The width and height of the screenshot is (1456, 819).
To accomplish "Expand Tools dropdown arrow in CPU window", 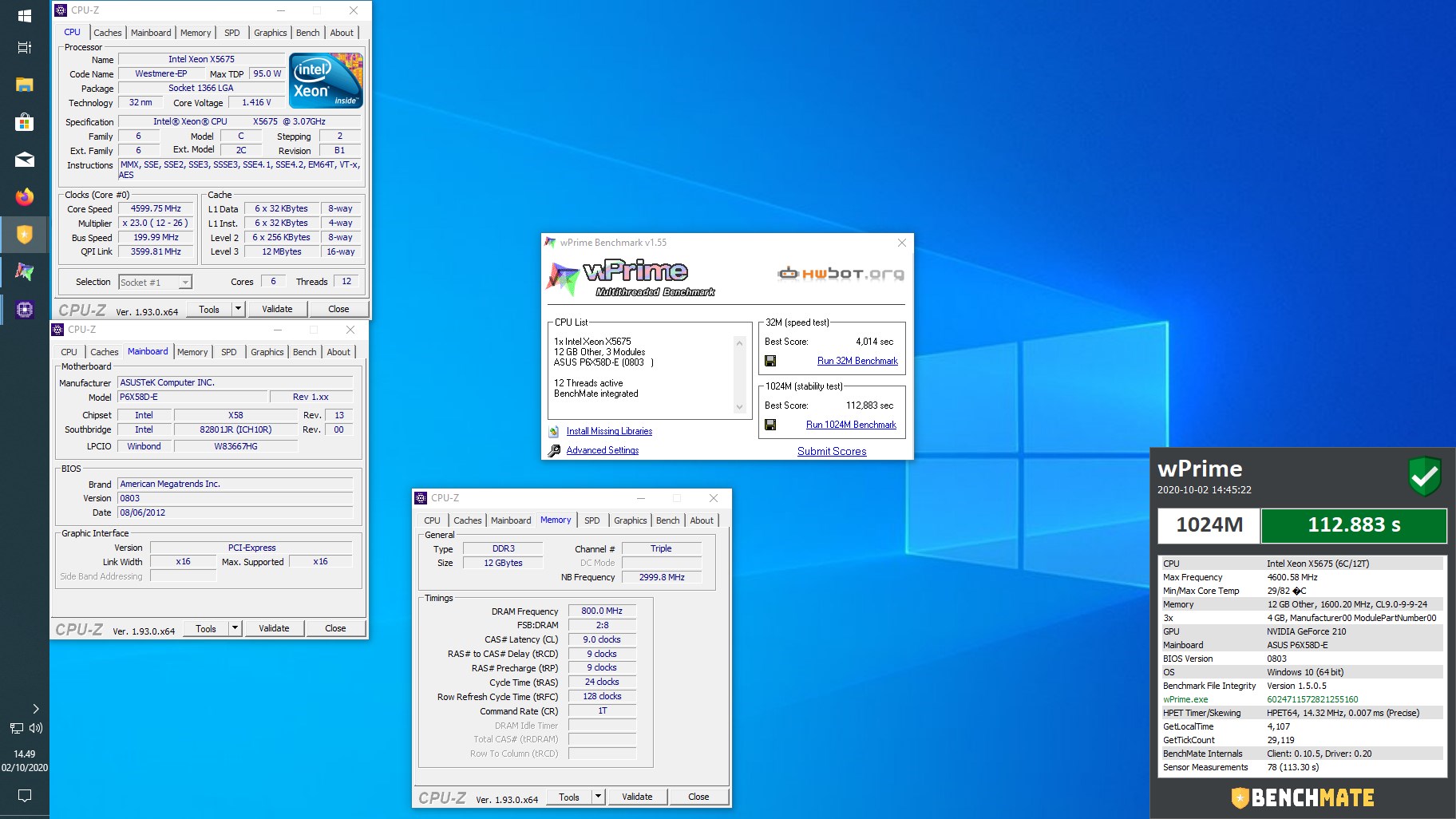I will [238, 309].
